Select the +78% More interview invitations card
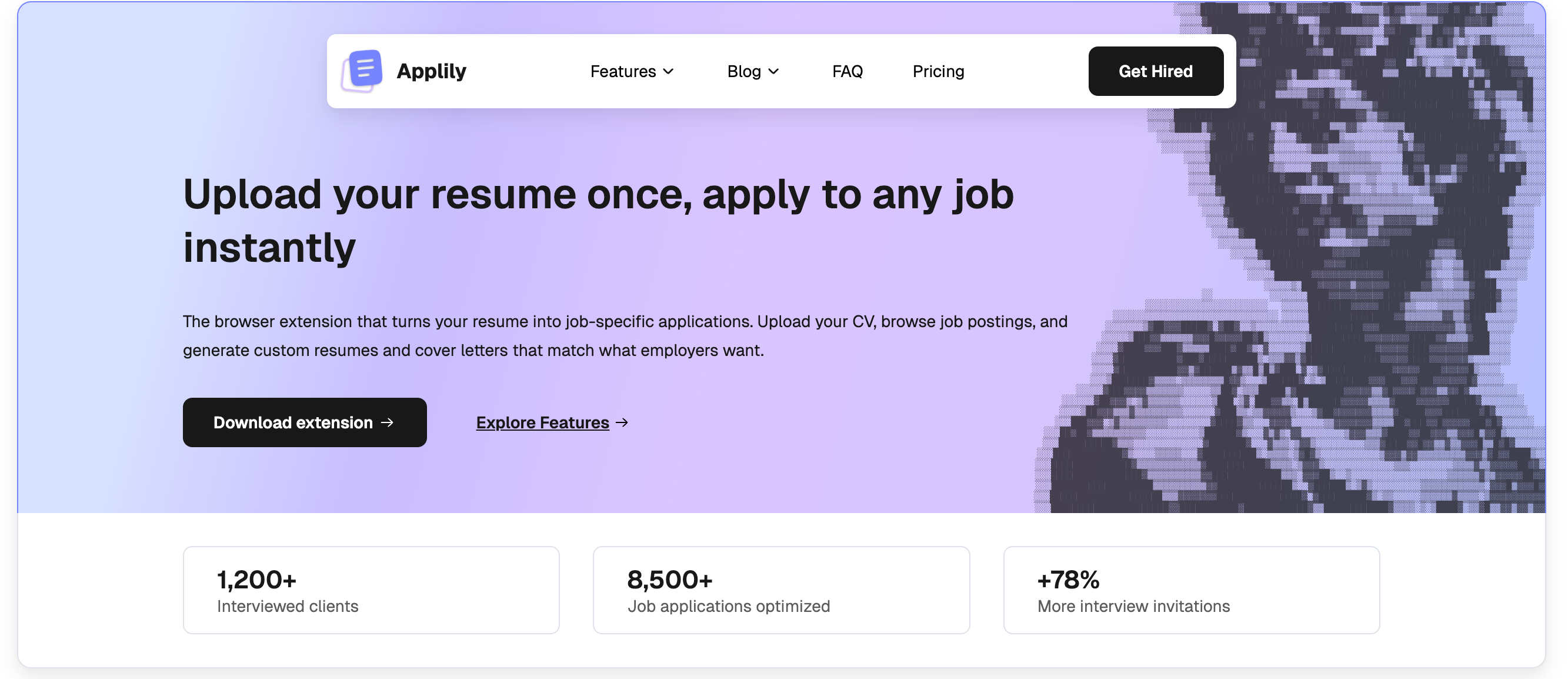This screenshot has width=1568, height=679. [1191, 590]
